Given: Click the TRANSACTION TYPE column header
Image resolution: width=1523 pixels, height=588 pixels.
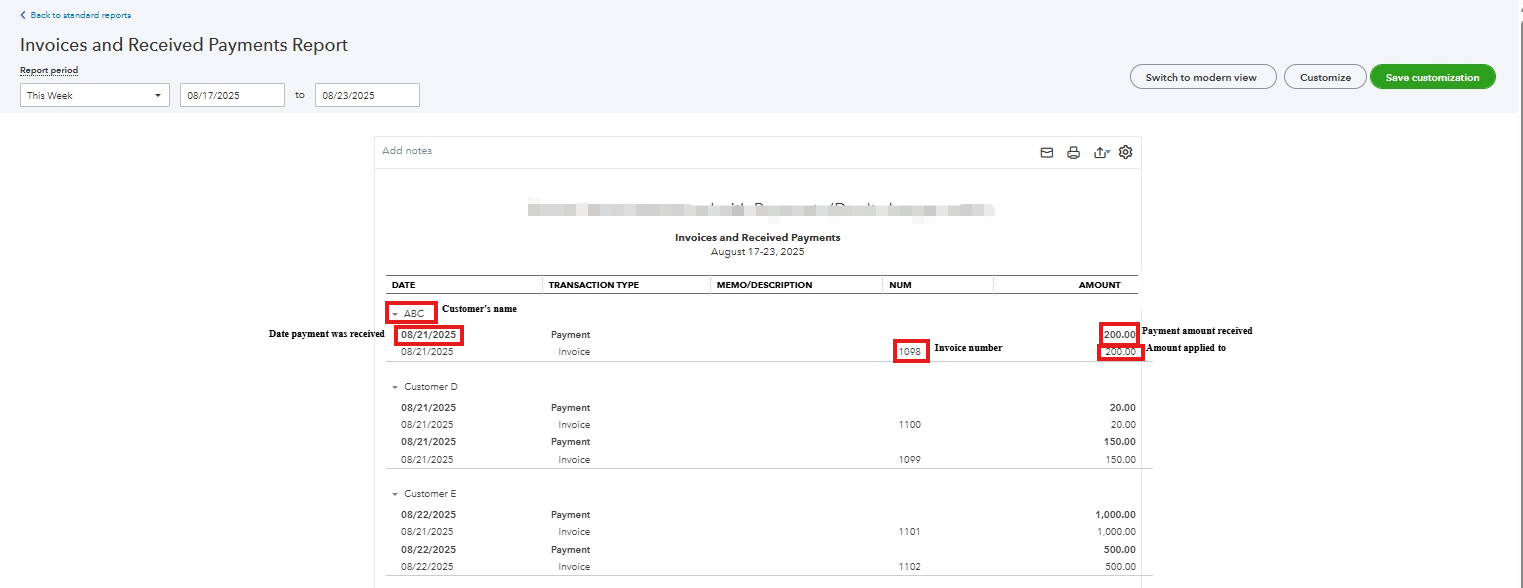Looking at the screenshot, I should (x=594, y=285).
